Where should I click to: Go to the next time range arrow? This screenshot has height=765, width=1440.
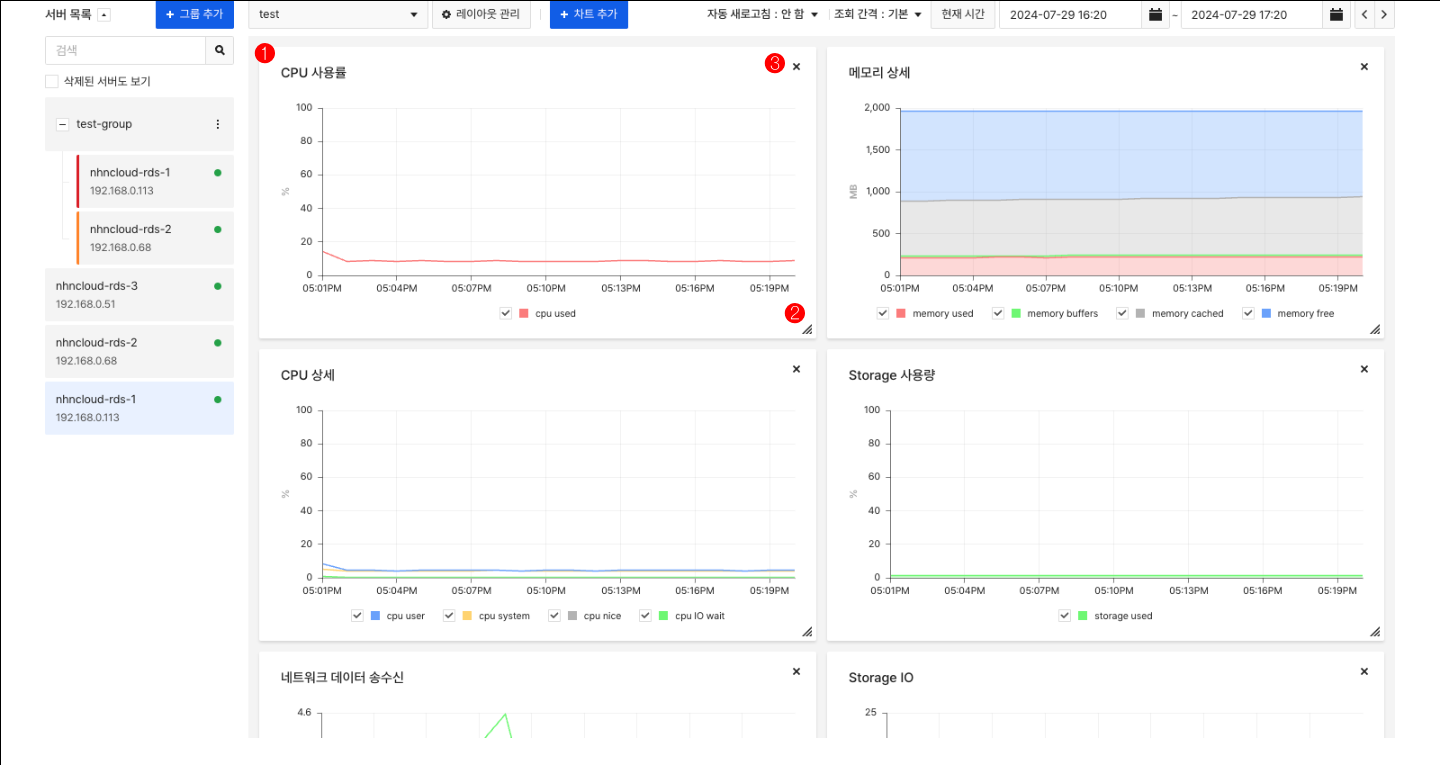coord(1384,15)
